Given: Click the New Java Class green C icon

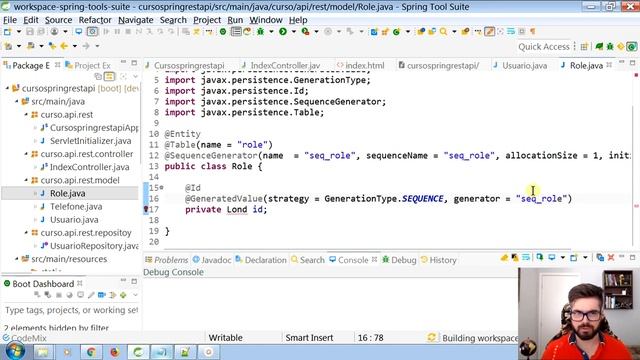Looking at the screenshot, I should click(396, 31).
